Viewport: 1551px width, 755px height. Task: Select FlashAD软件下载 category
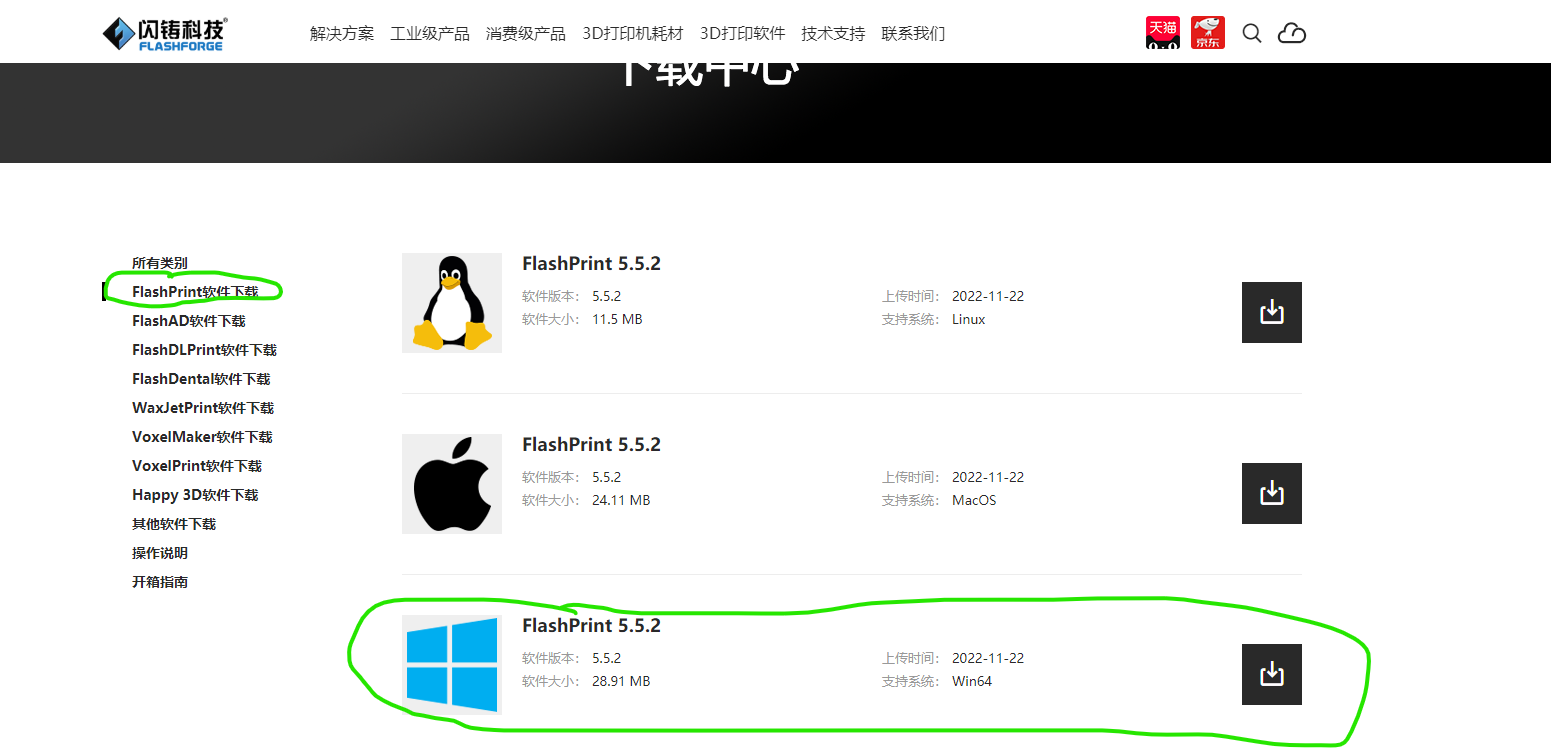click(189, 321)
